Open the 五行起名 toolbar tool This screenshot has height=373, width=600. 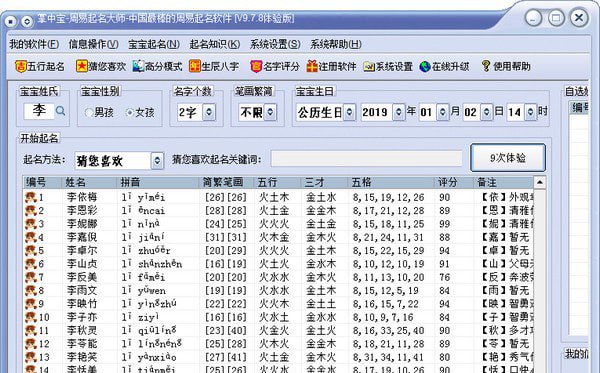pos(40,67)
